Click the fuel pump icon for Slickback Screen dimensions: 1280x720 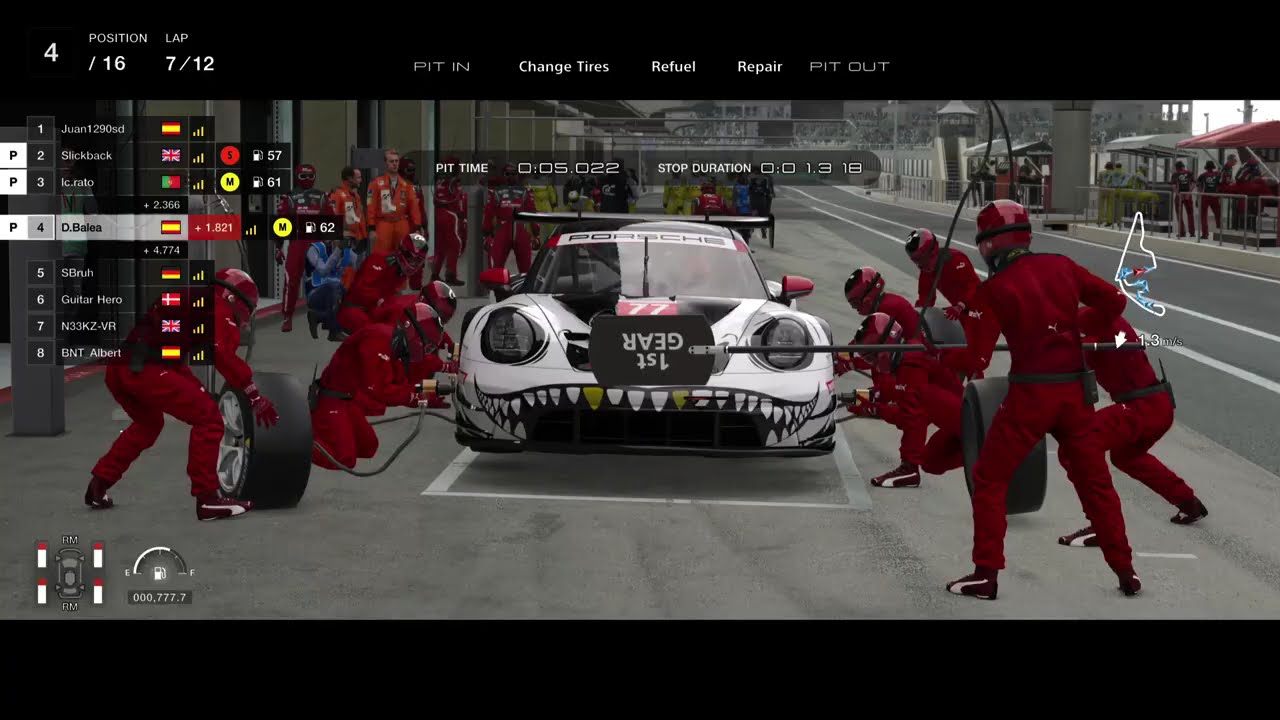(x=257, y=156)
